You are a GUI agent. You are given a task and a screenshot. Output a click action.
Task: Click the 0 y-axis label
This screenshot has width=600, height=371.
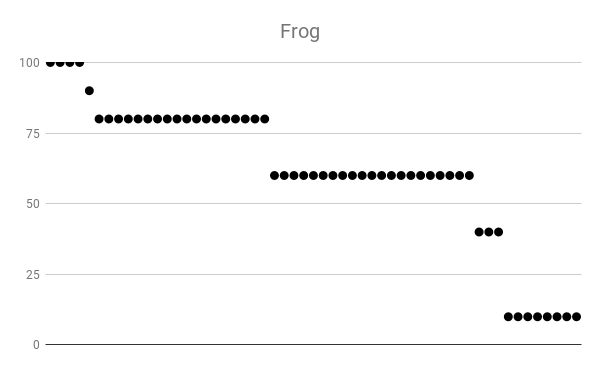[36, 345]
